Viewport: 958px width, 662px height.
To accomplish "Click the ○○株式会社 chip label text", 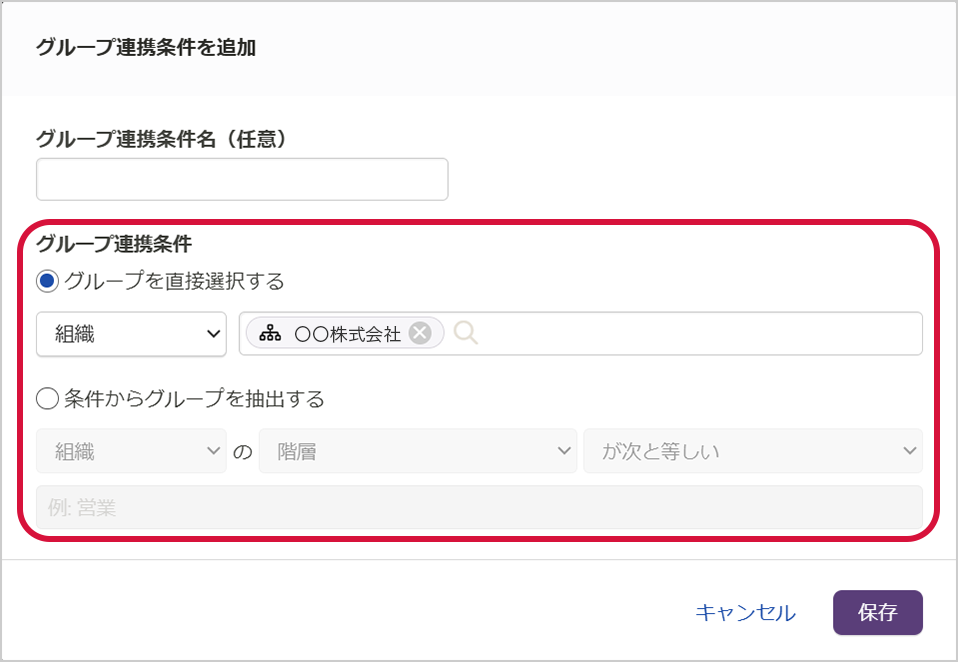I will coord(348,334).
